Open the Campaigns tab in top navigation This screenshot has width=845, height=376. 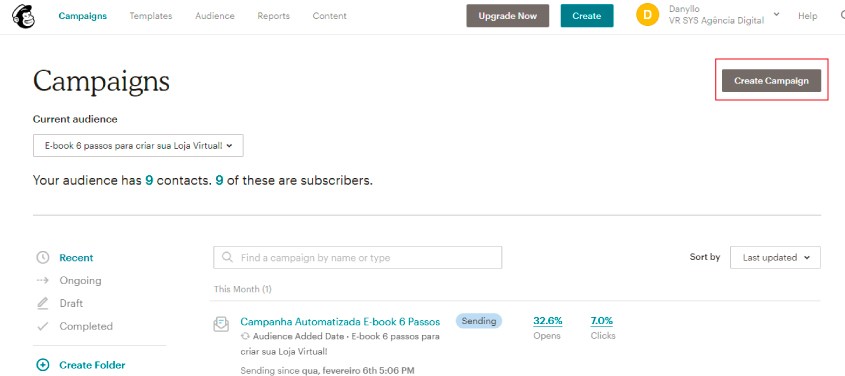pyautogui.click(x=82, y=16)
